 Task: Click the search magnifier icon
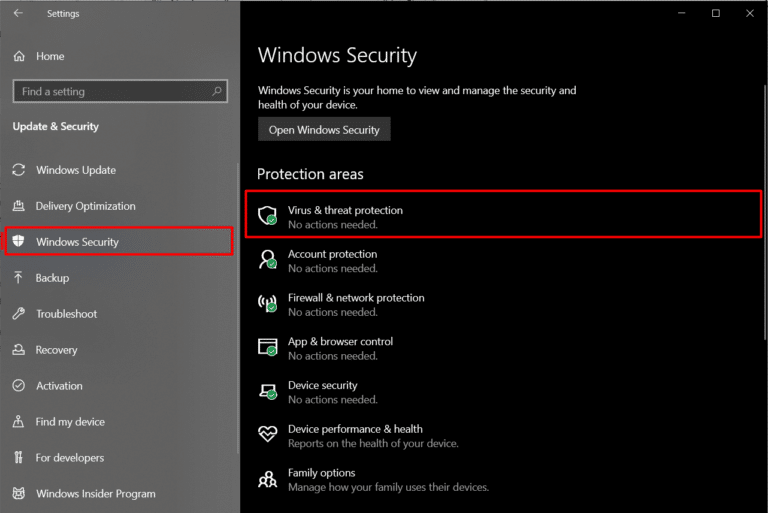pos(217,92)
